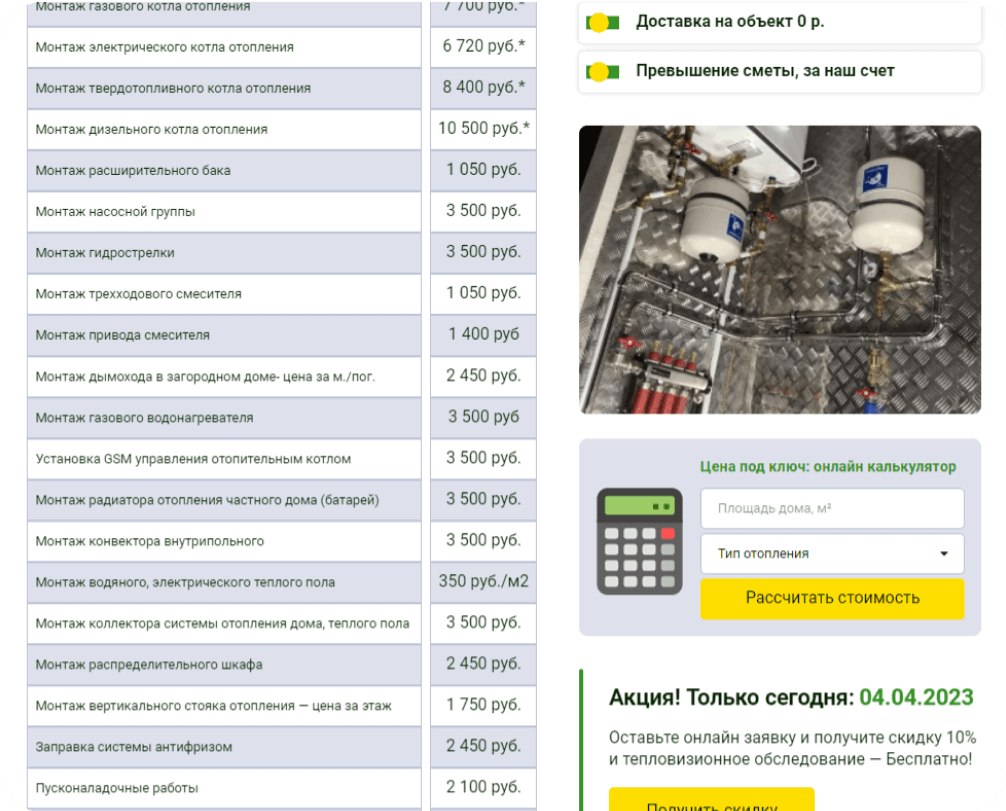Image resolution: width=1006 pixels, height=811 pixels.
Task: Select the "Монтаж насосной группы" service row
Action: [x=224, y=212]
